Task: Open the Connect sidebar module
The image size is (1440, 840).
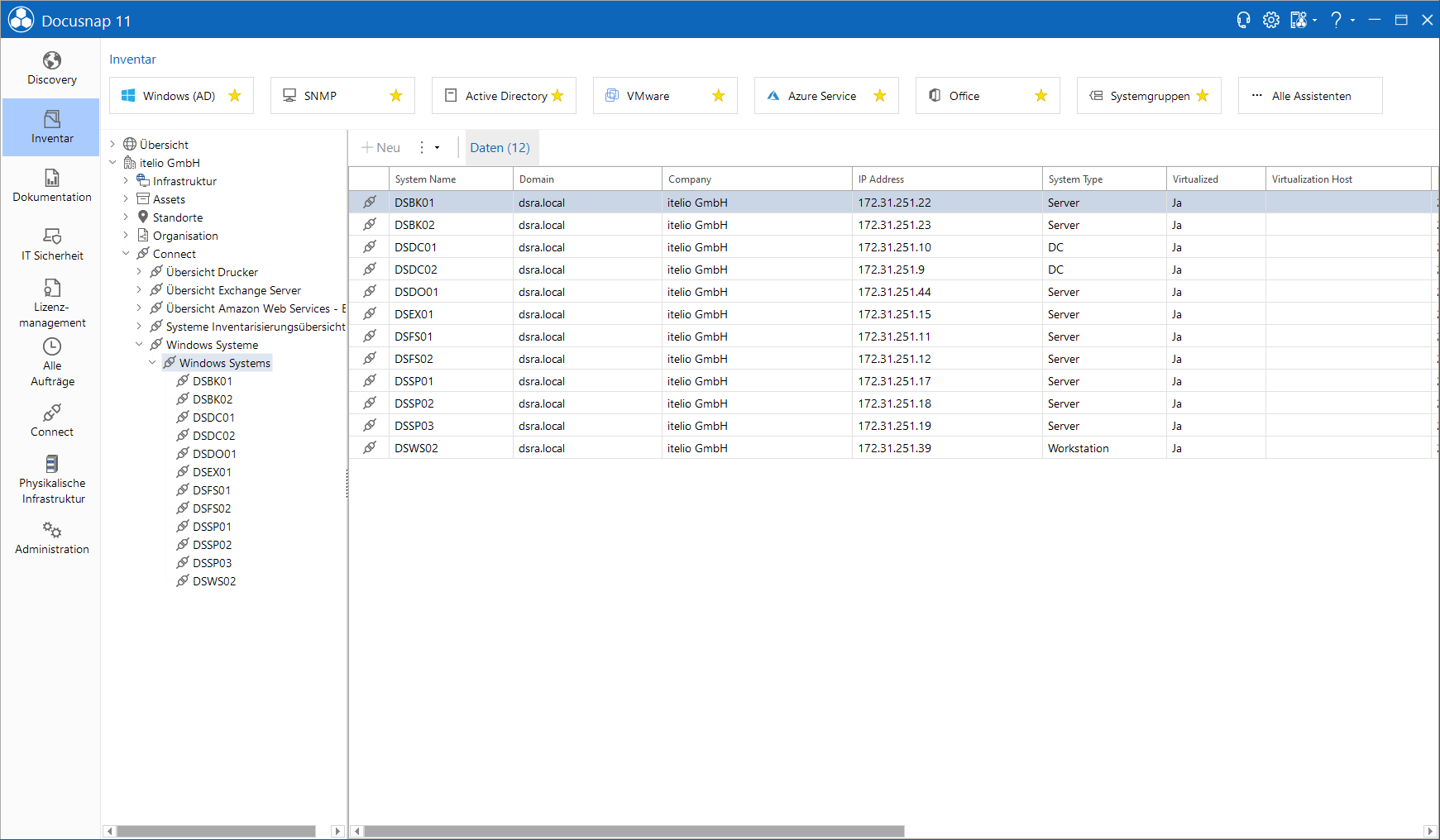Action: point(52,421)
